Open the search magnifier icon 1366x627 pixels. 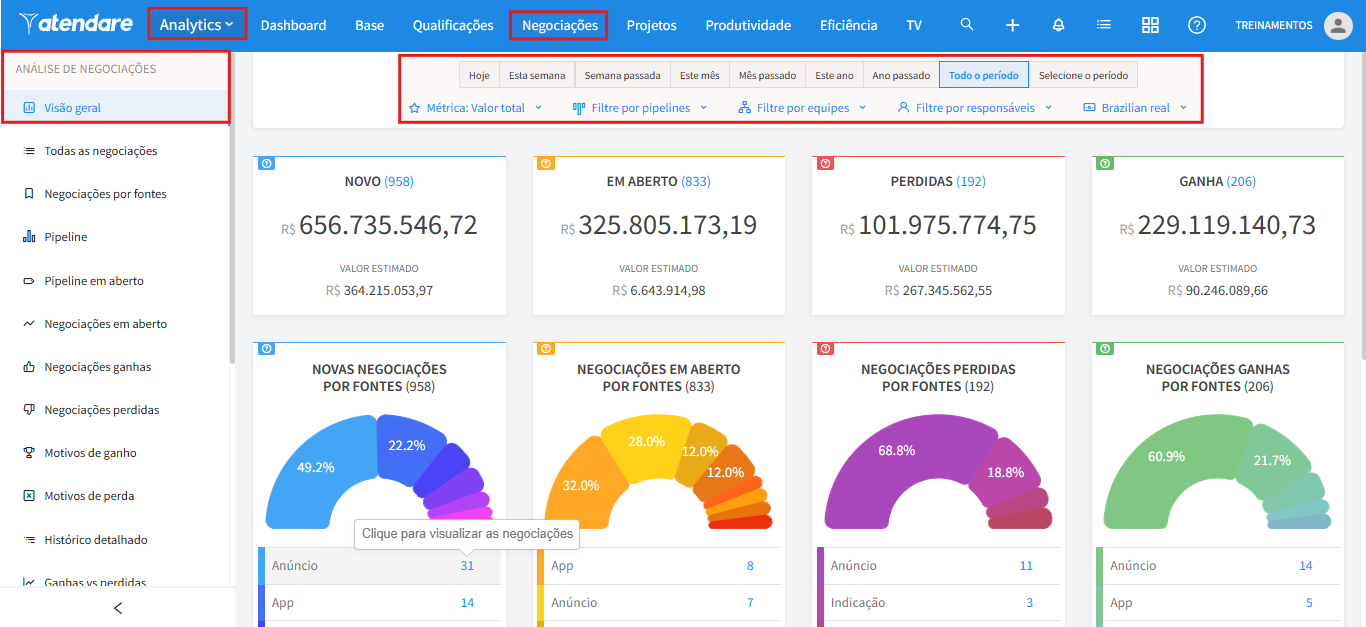(966, 25)
